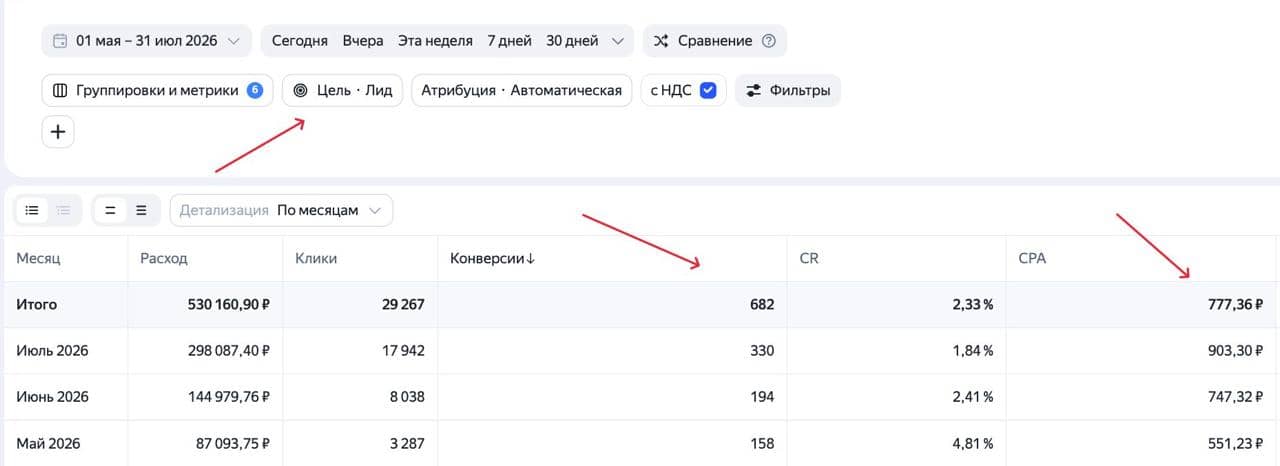Image resolution: width=1280 pixels, height=466 pixels.
Task: Click the sliders icon in Фильтры
Action: (753, 90)
